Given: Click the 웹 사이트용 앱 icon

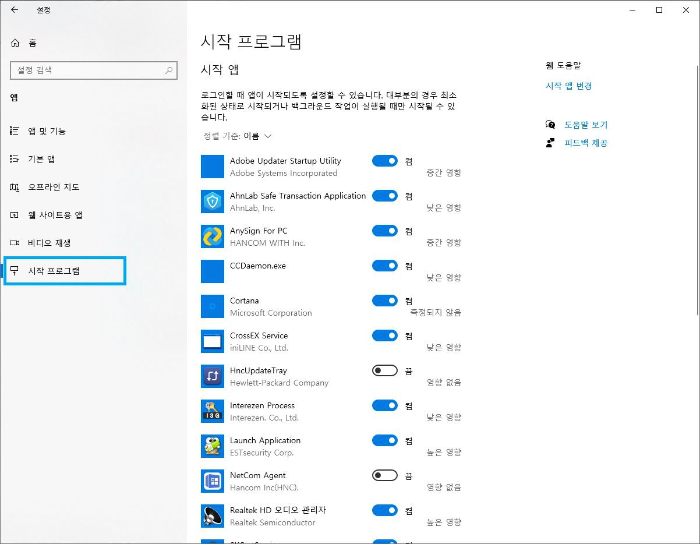Looking at the screenshot, I should click(14, 215).
